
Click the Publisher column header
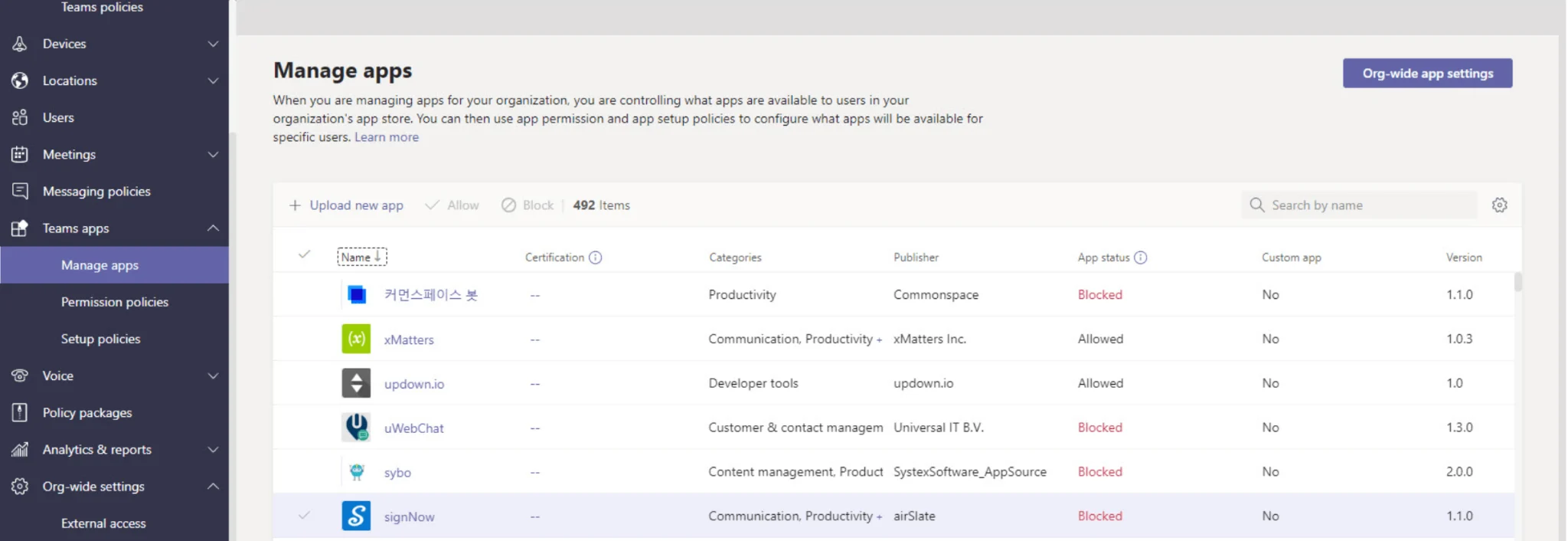(x=916, y=257)
